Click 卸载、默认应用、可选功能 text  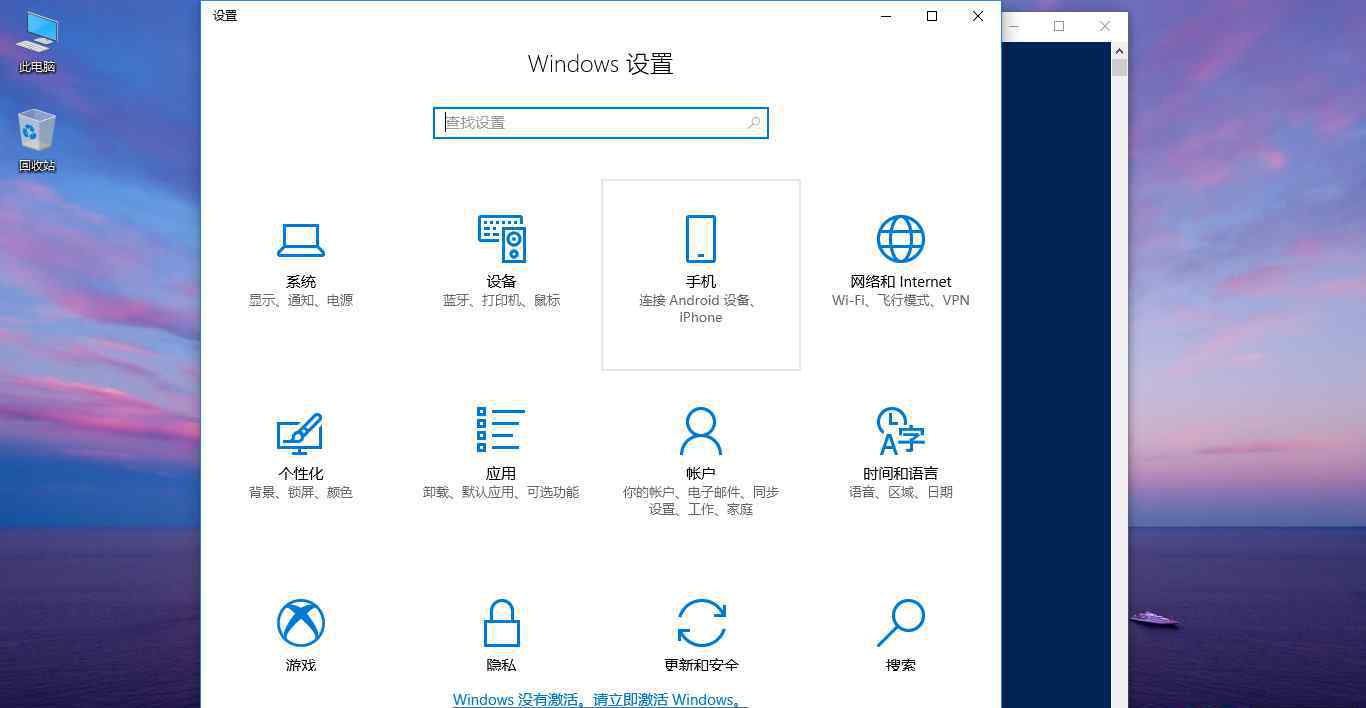pos(501,492)
